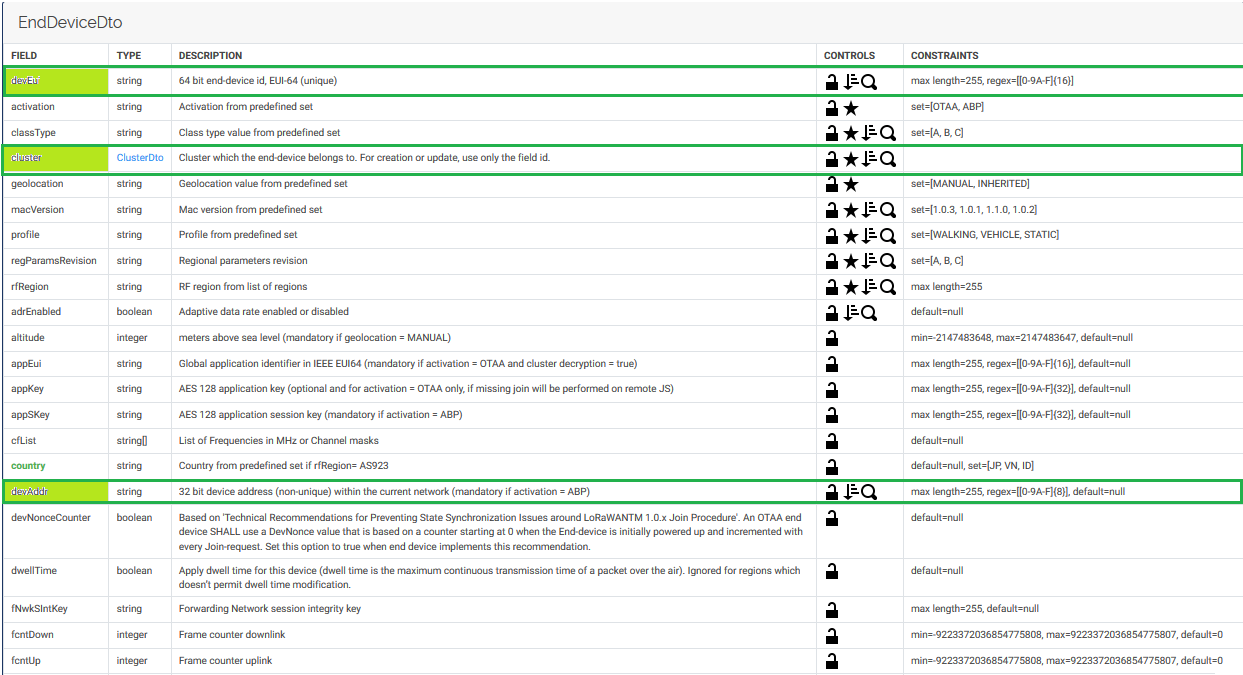1243x675 pixels.
Task: Click the star icon in activation row
Action: click(x=851, y=108)
